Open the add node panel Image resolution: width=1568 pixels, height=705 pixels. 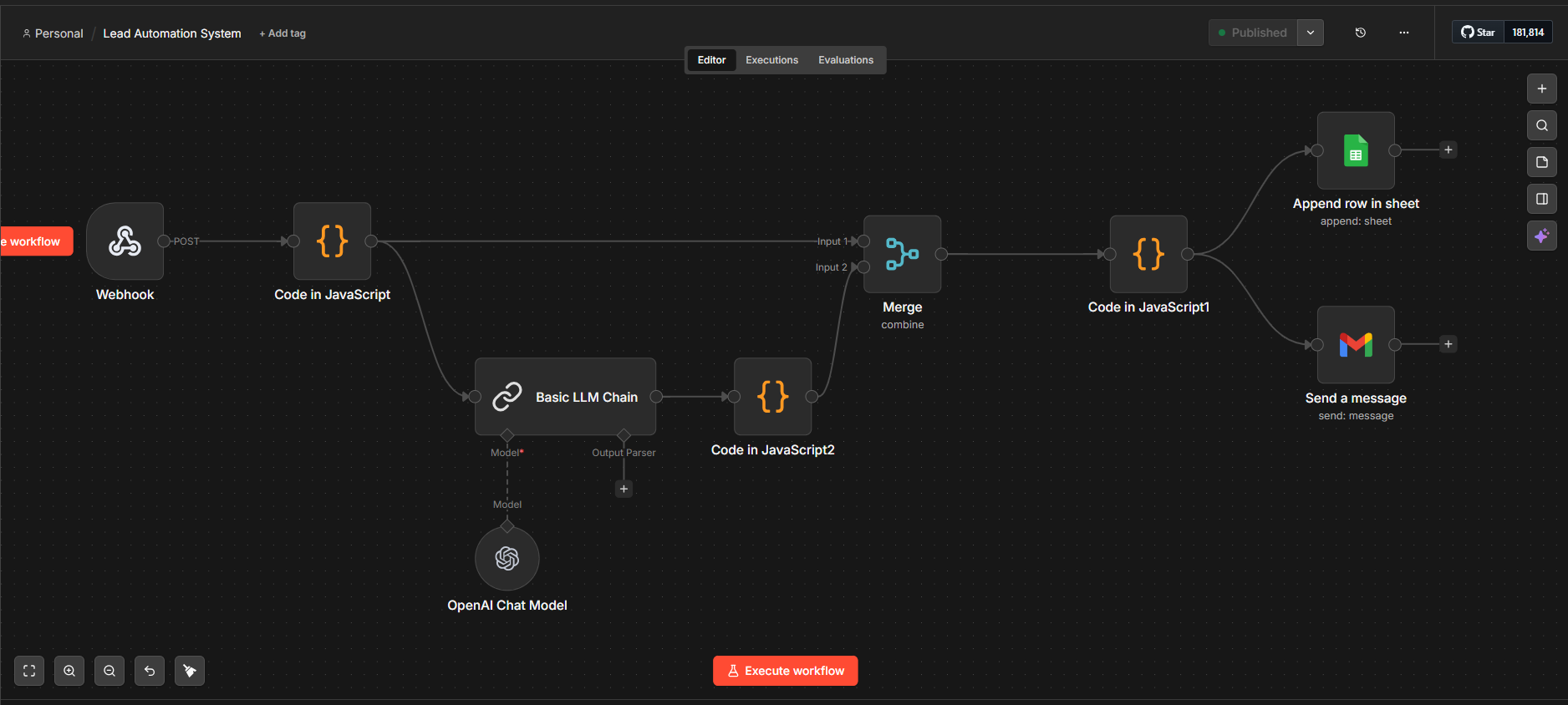(x=1542, y=89)
